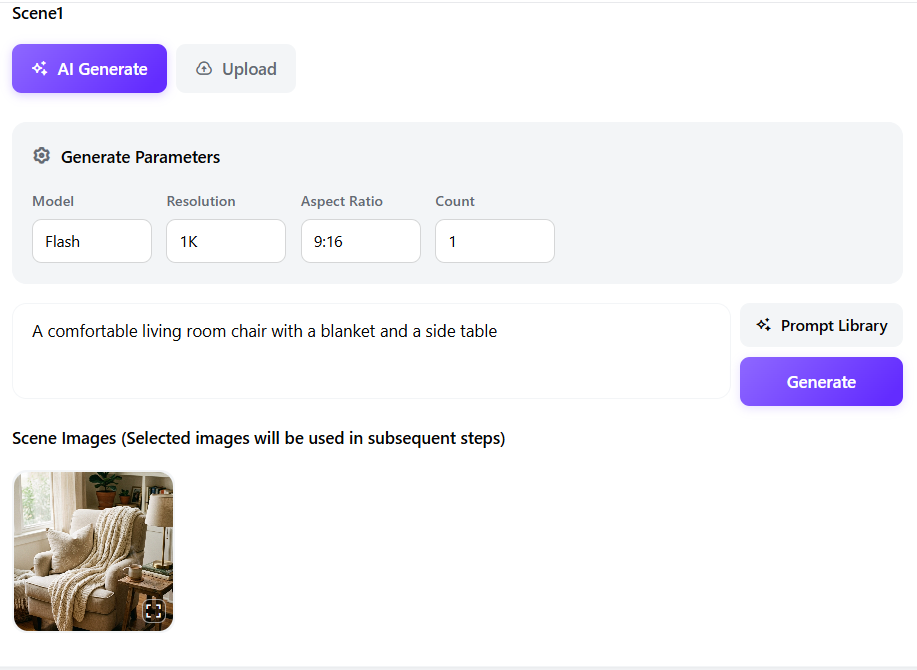Switch to the Upload tab
Viewport: 917px width, 670px height.
(x=236, y=68)
